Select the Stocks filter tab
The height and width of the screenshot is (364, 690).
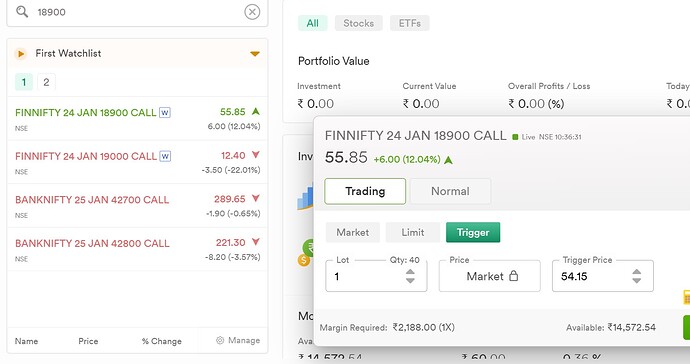pos(359,23)
